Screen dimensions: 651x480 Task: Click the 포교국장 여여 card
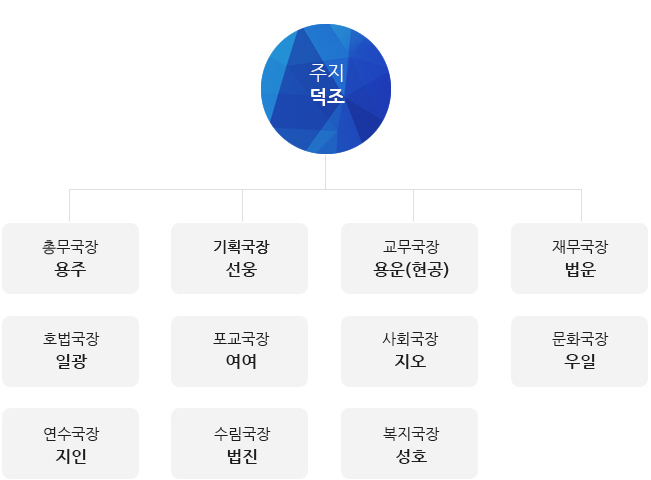click(240, 351)
